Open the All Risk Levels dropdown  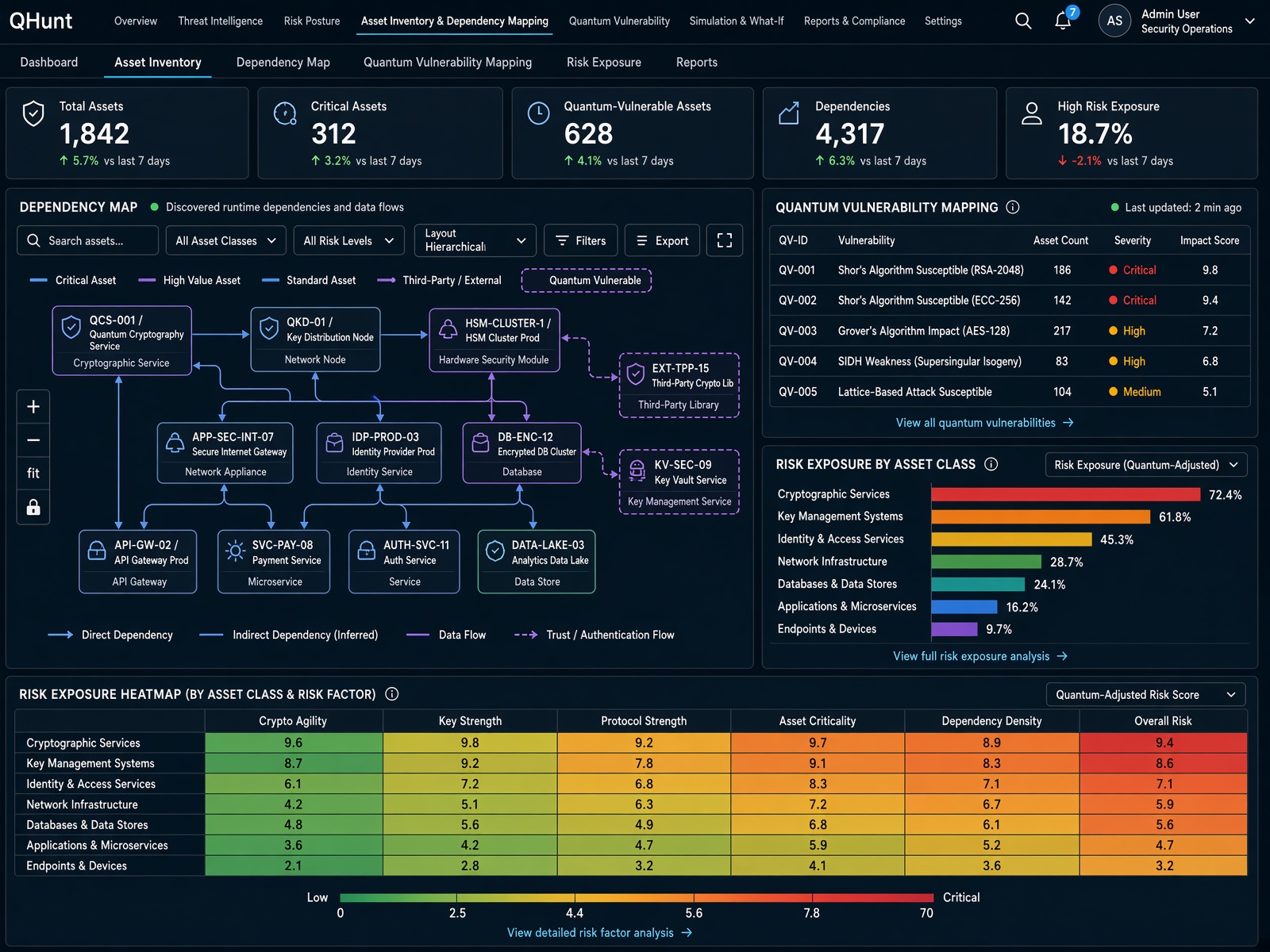[x=349, y=240]
